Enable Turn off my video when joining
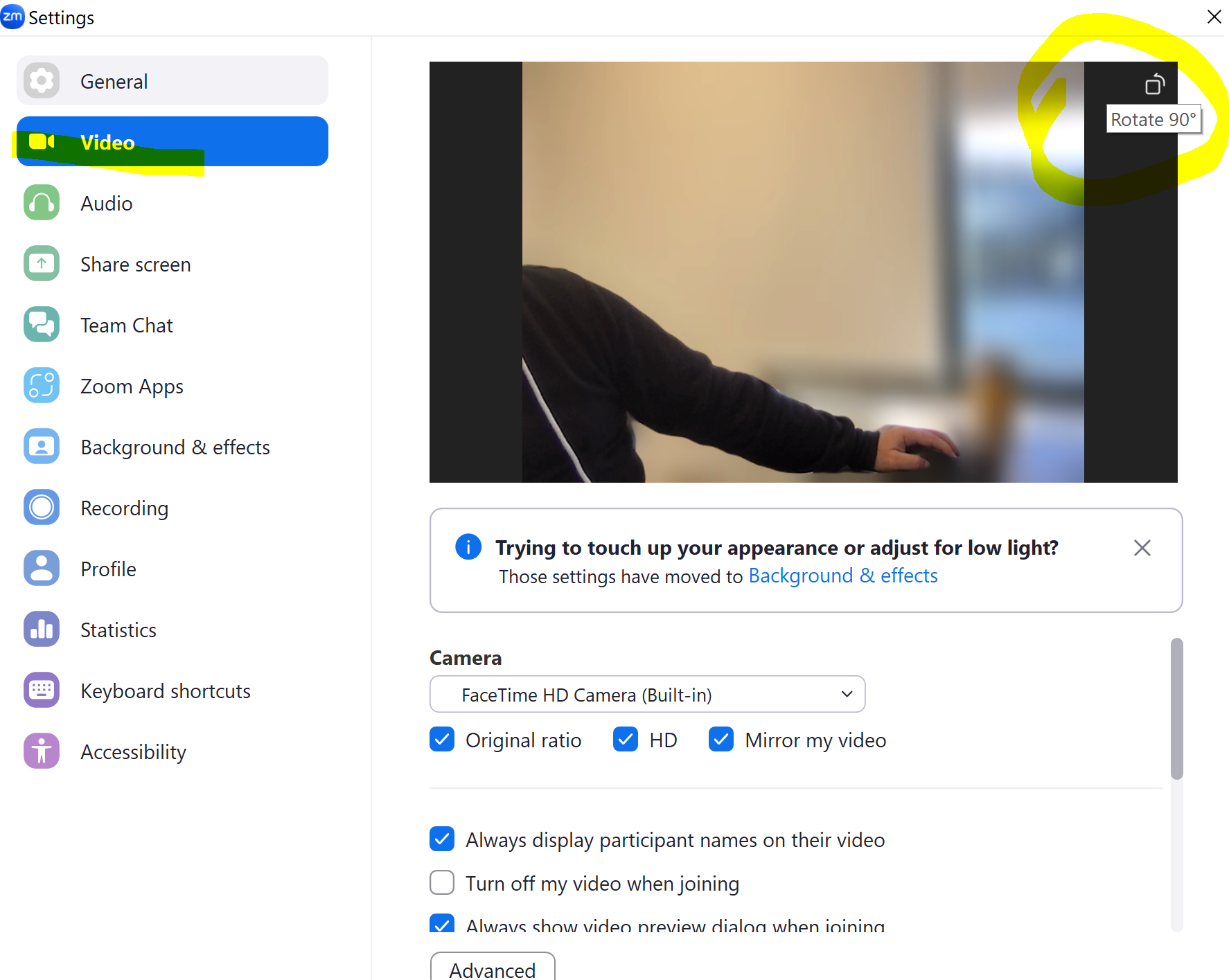This screenshot has height=980, width=1229. (x=442, y=883)
